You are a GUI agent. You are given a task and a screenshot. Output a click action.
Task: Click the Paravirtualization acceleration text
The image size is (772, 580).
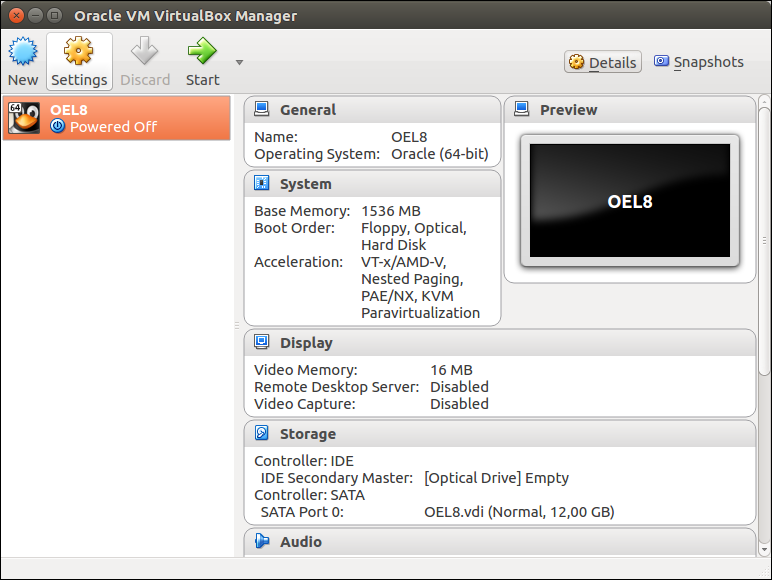tap(420, 313)
